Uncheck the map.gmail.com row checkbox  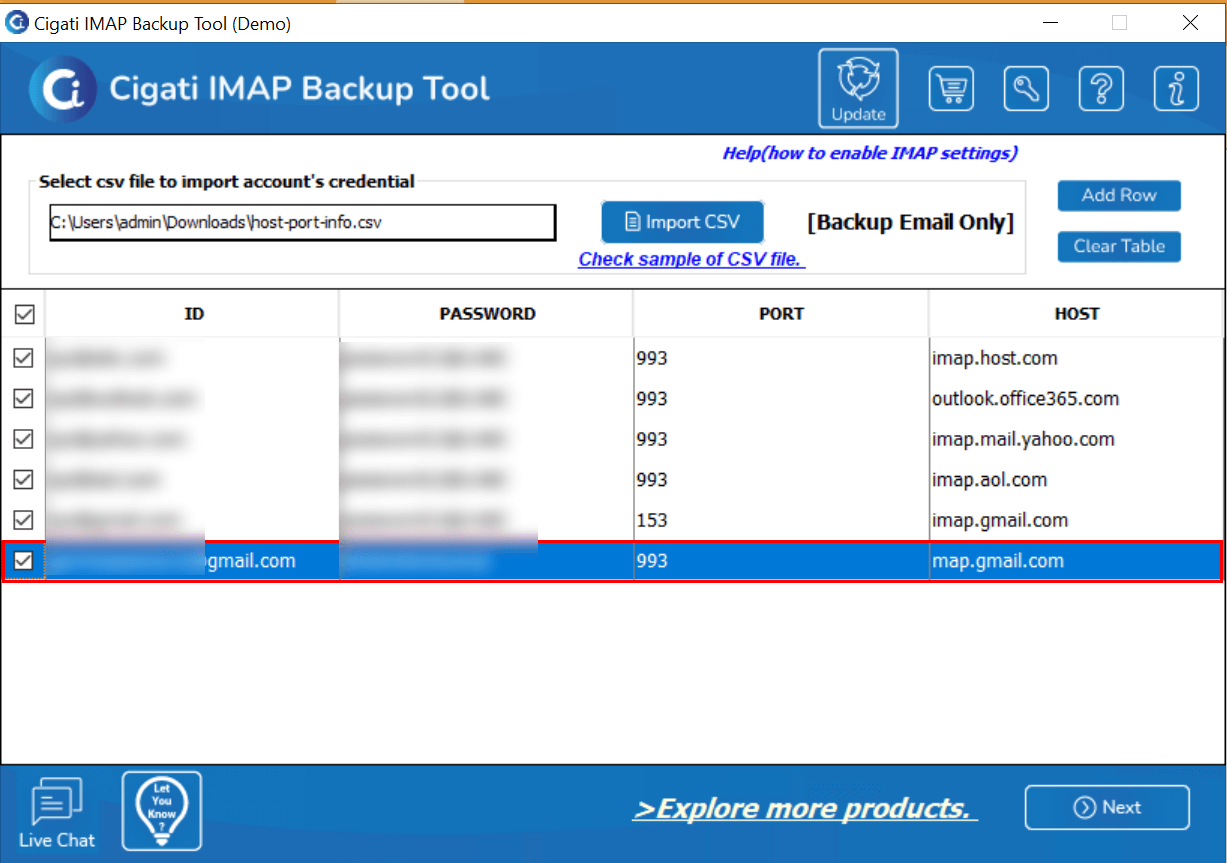tap(24, 561)
